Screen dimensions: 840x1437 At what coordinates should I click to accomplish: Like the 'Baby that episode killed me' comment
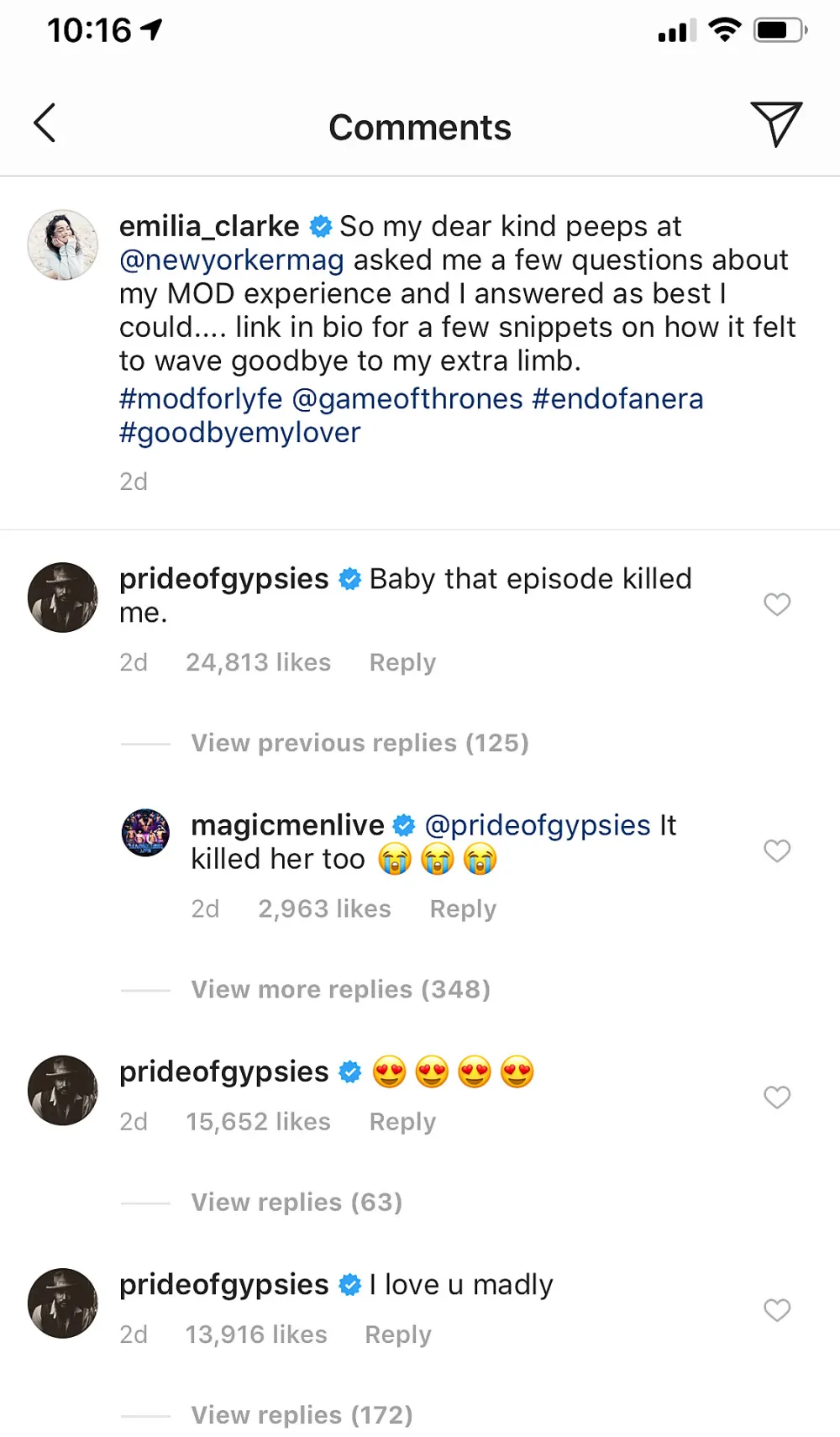(776, 605)
